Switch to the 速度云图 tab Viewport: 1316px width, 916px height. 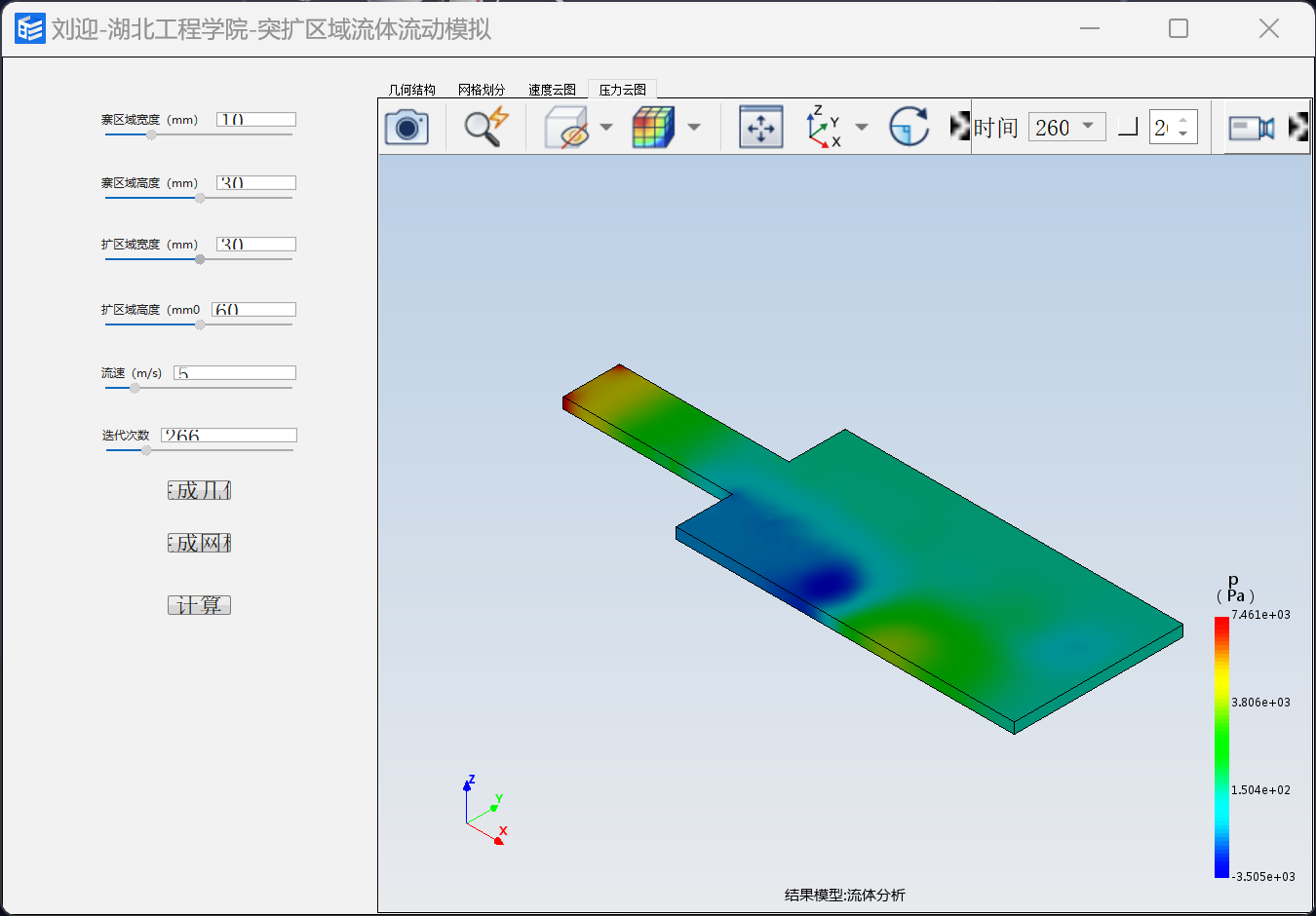[552, 90]
